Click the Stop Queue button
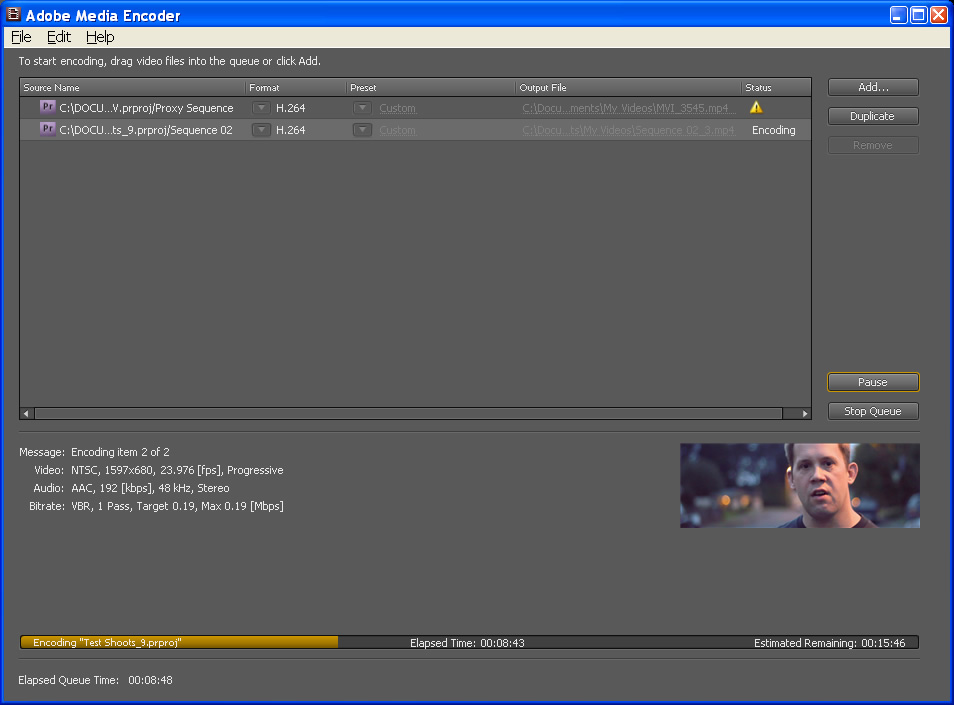The width and height of the screenshot is (954, 705). click(873, 411)
